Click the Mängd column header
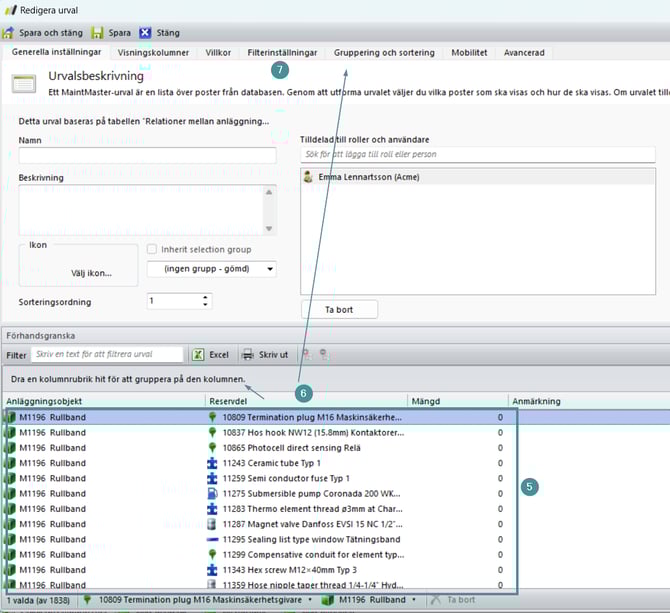 (458, 401)
